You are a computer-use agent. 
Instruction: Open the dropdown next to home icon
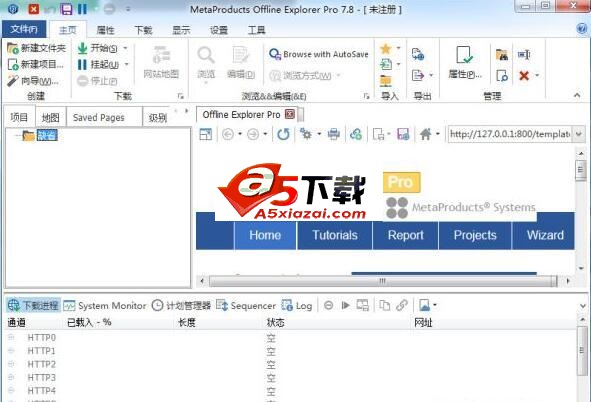(x=438, y=134)
